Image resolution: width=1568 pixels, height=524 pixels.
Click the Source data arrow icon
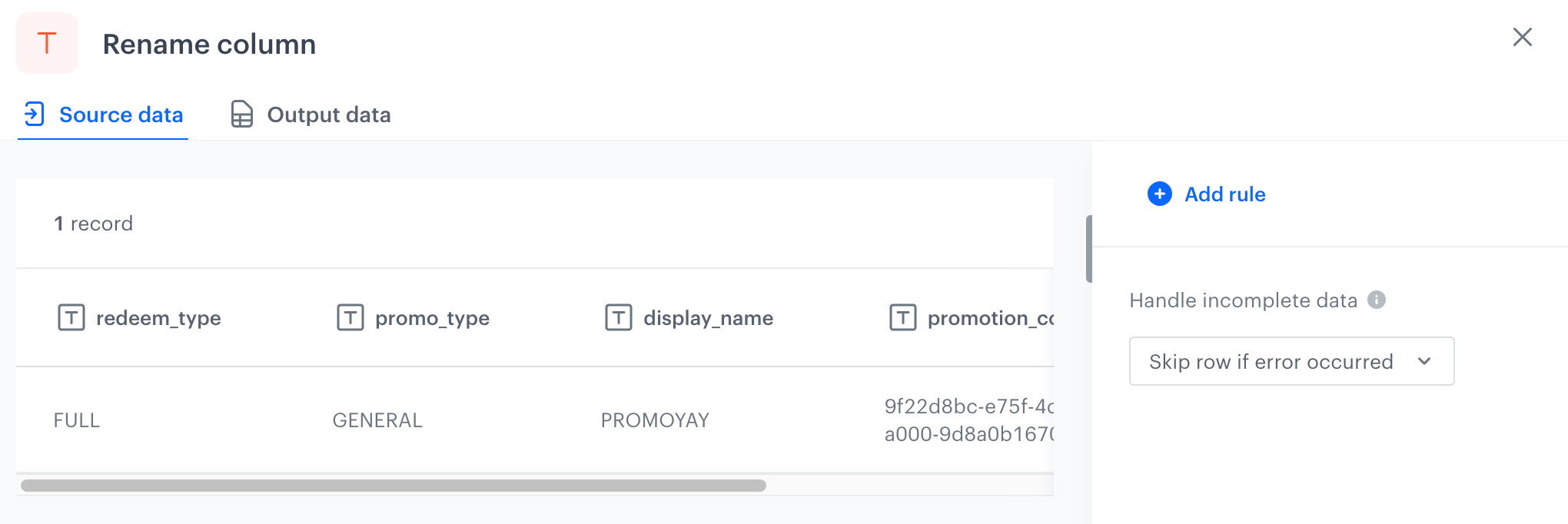[35, 114]
